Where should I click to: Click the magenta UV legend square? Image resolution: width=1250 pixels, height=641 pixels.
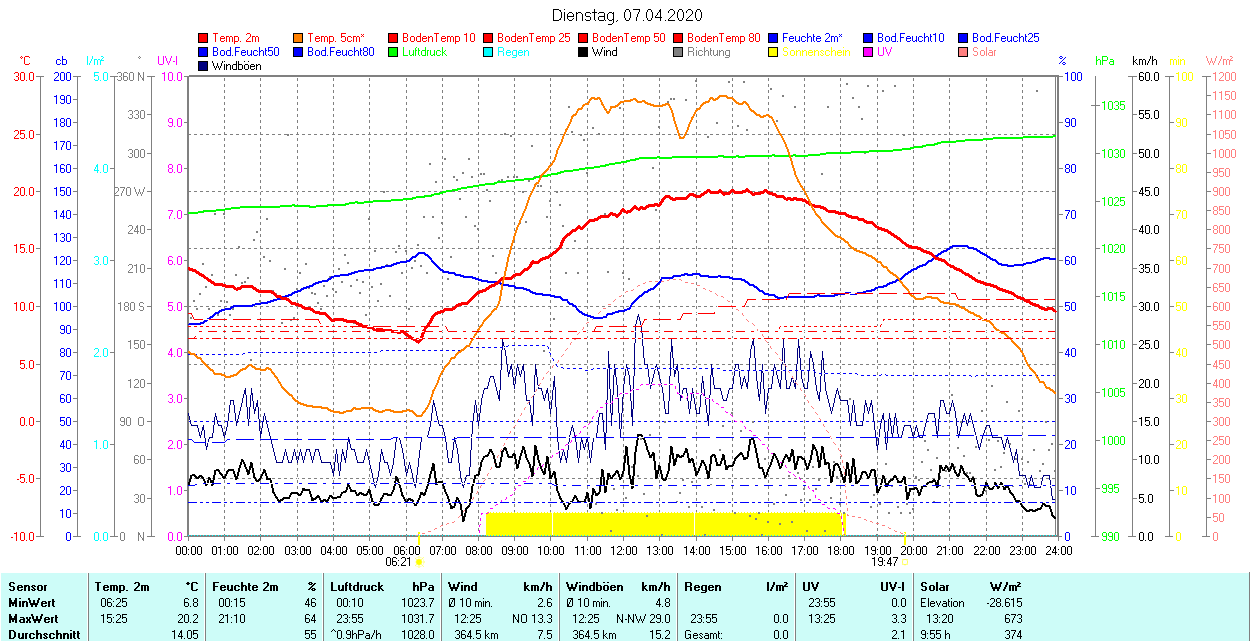(x=869, y=52)
